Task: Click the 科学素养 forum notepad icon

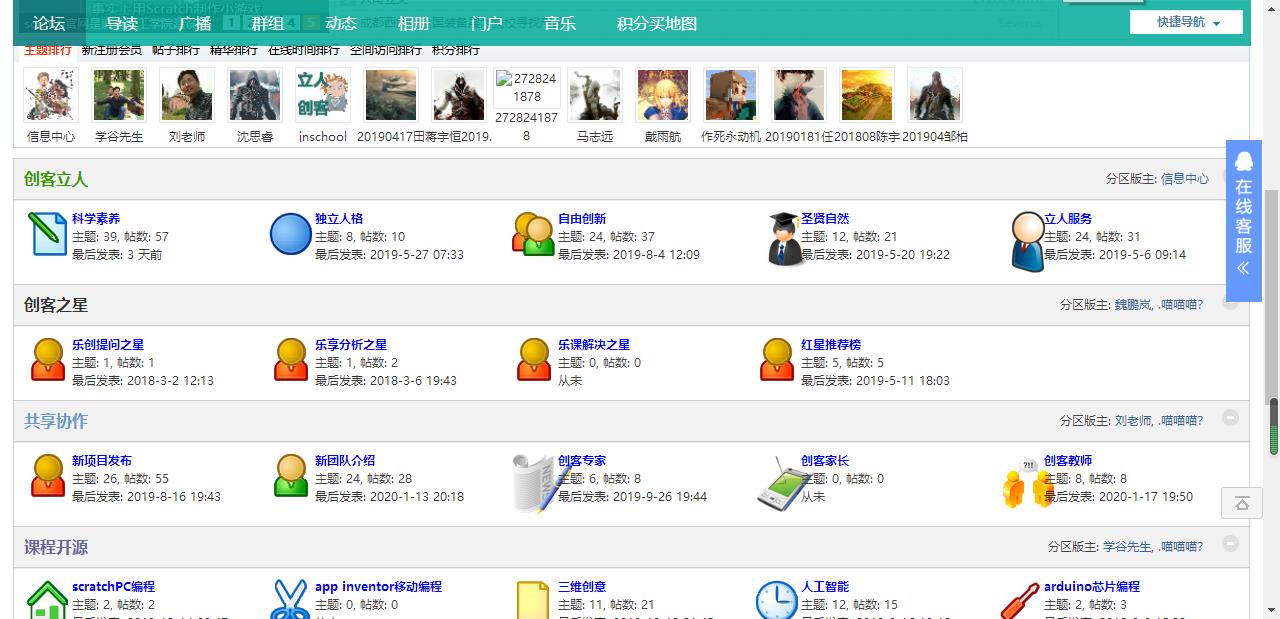Action: click(47, 234)
